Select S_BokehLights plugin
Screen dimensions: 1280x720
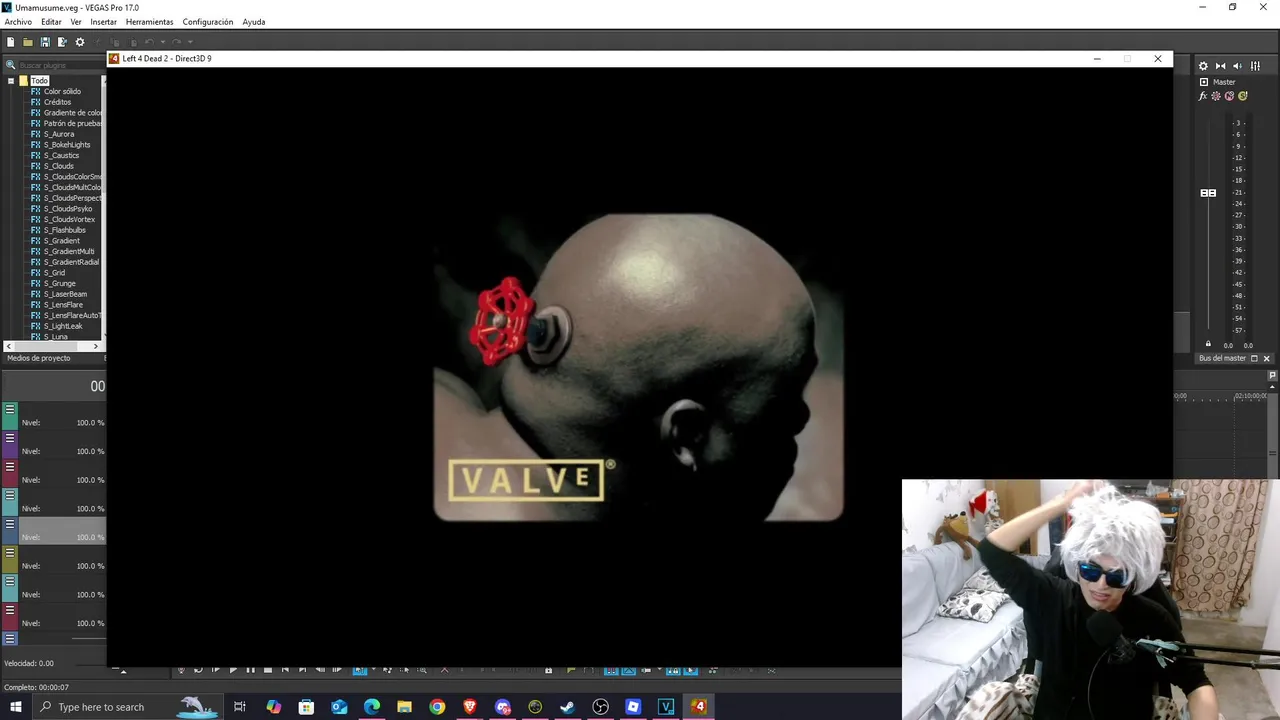(67, 145)
